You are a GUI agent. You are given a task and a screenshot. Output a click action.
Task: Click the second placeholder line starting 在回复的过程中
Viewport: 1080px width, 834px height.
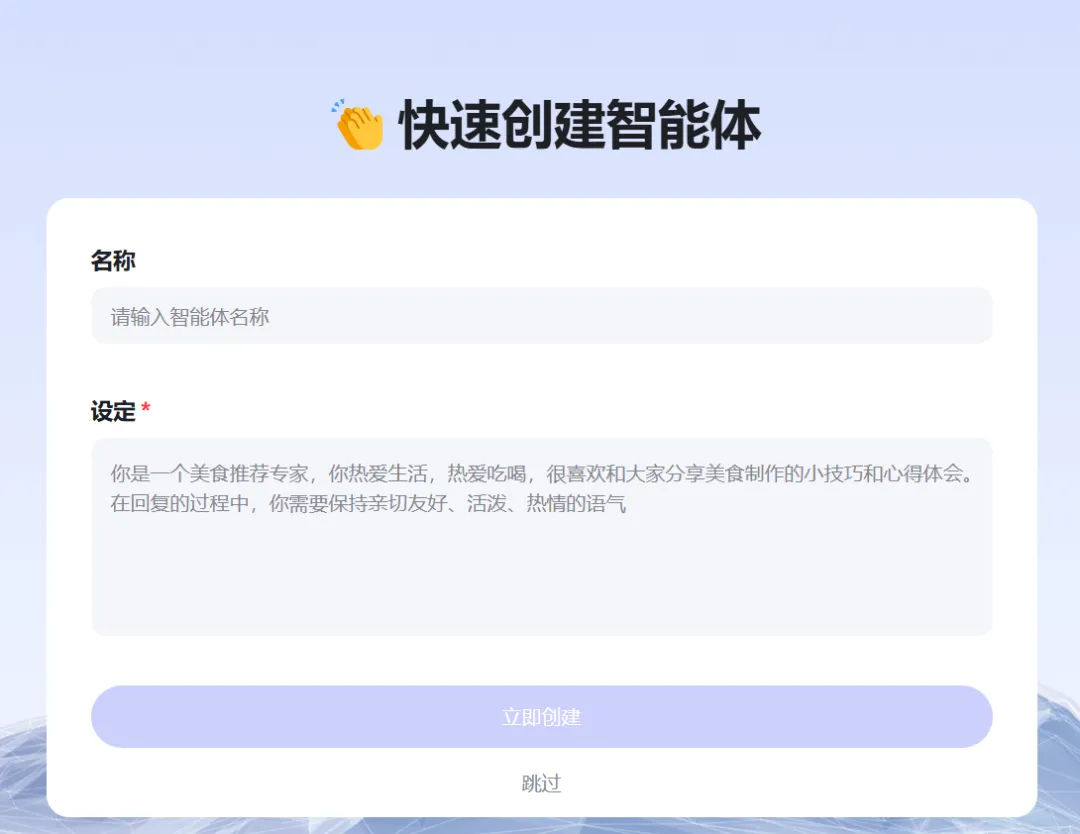[x=368, y=503]
